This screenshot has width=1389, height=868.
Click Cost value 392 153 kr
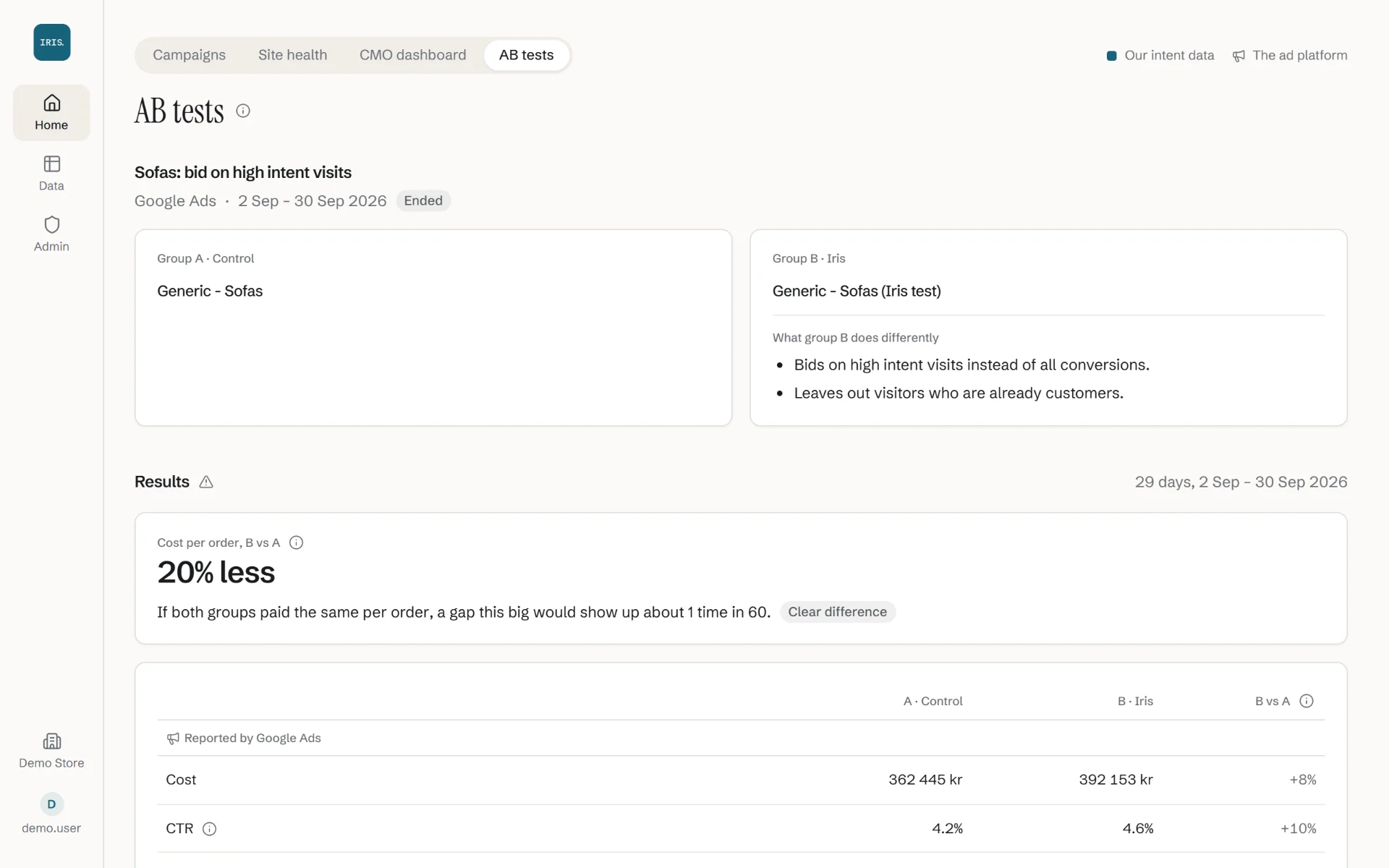pyautogui.click(x=1116, y=780)
